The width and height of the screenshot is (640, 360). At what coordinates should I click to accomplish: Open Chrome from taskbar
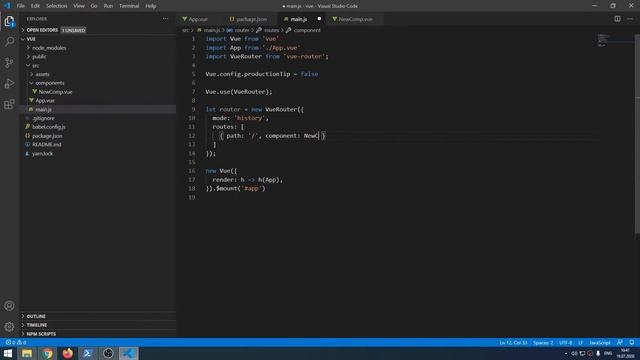tap(47, 353)
